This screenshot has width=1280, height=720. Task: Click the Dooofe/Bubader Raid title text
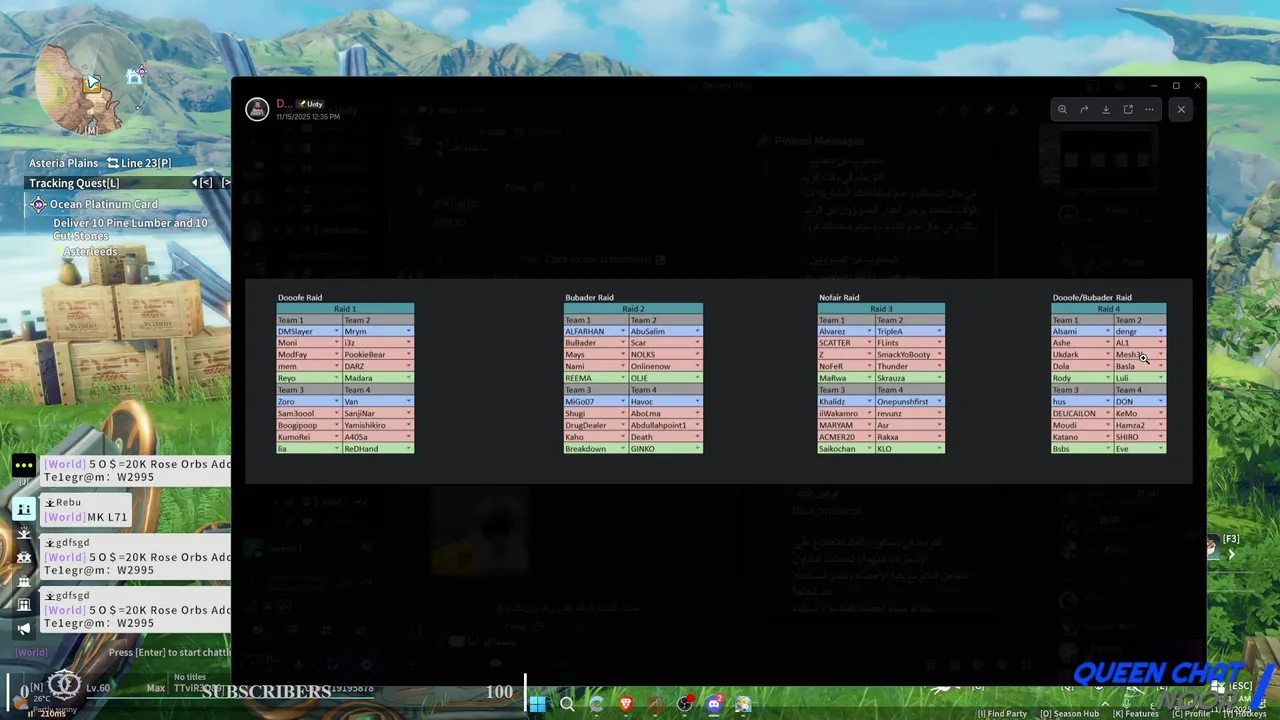coord(1092,297)
